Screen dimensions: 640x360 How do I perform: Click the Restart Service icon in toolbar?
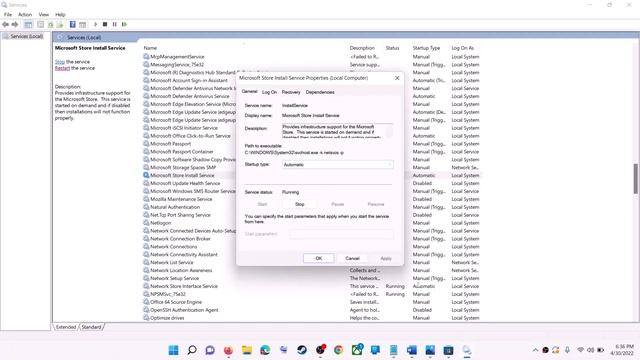click(124, 24)
